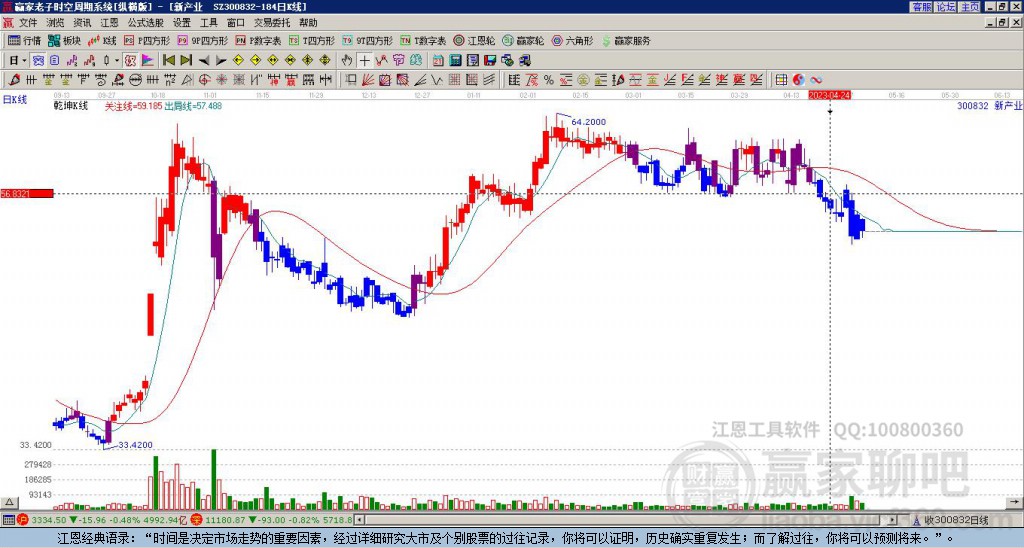The width and height of the screenshot is (1024, 548).
Task: Click the horizontal scrollbar left arrow
Action: [359, 520]
